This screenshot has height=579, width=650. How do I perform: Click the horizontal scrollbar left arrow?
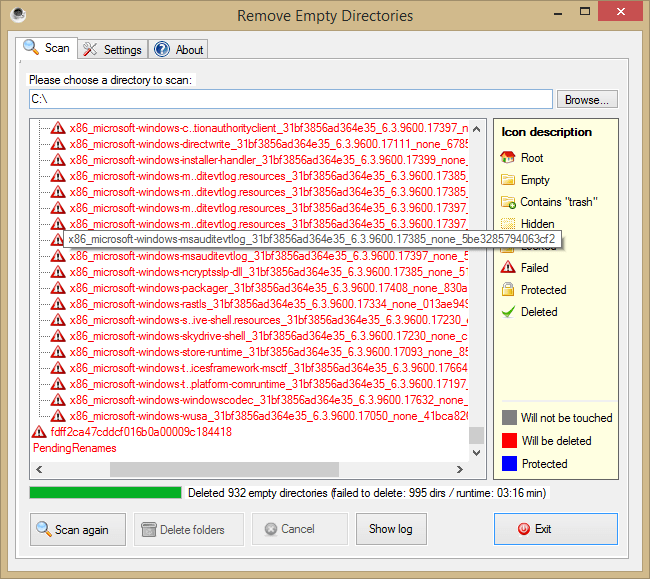pyautogui.click(x=39, y=470)
